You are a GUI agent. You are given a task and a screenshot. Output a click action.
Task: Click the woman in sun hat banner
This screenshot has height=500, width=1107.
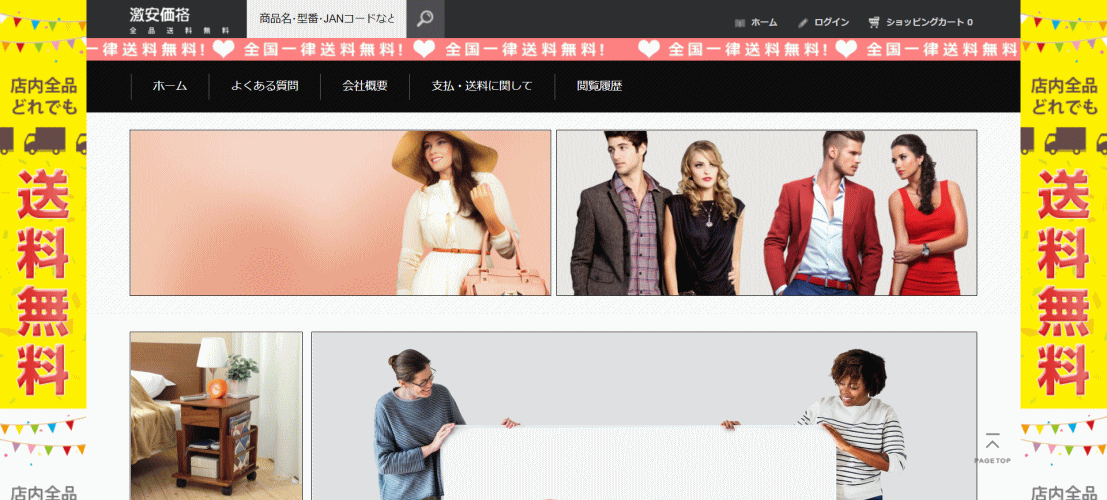pos(340,212)
